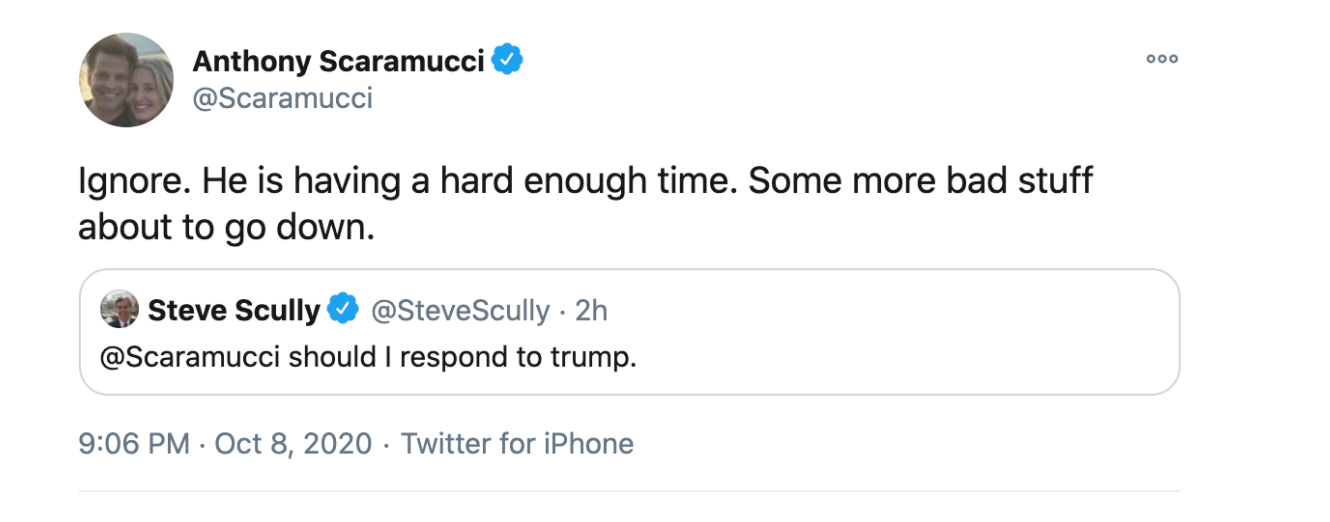Click the @SteveScully handle

point(460,311)
